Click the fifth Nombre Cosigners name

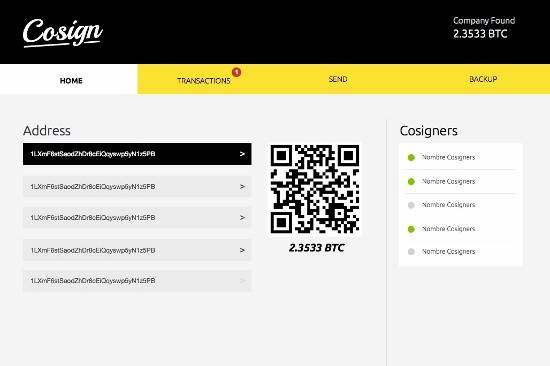pos(448,251)
